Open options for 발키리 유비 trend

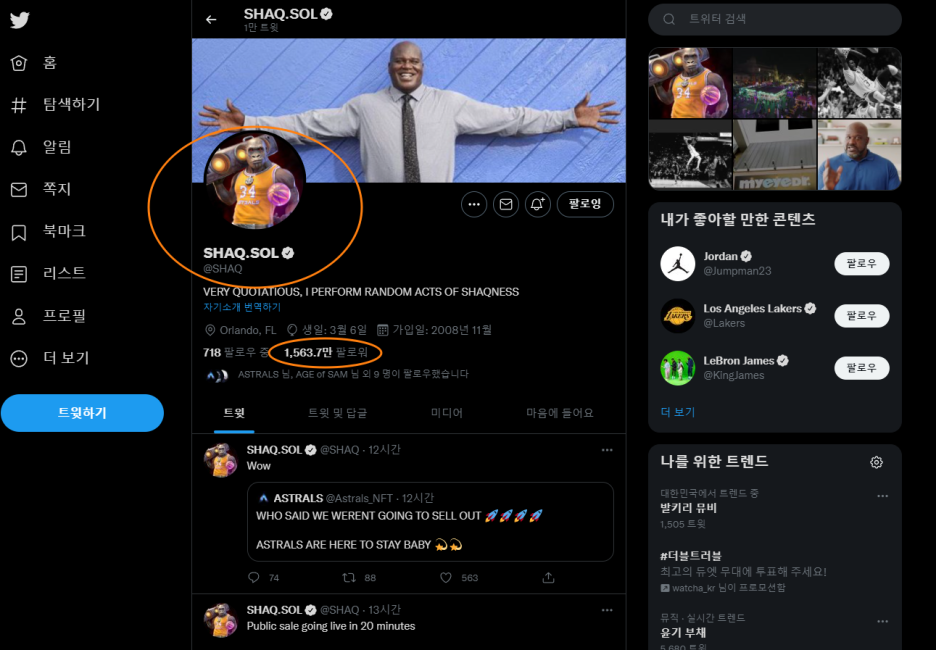(882, 496)
